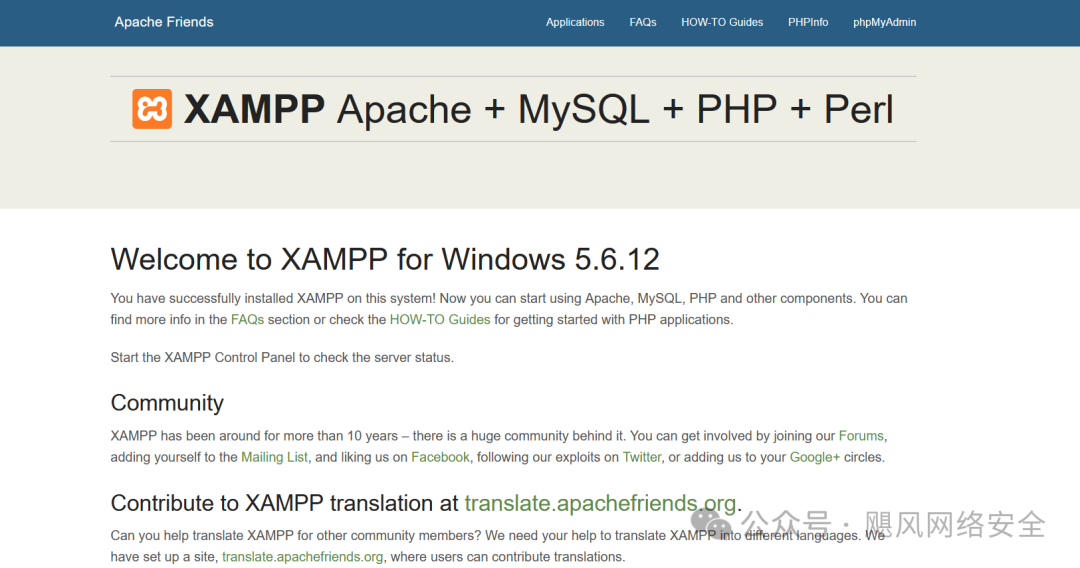Click translate.apachefriends.org in the bottom paragraph
The height and width of the screenshot is (568, 1080).
tap(302, 556)
